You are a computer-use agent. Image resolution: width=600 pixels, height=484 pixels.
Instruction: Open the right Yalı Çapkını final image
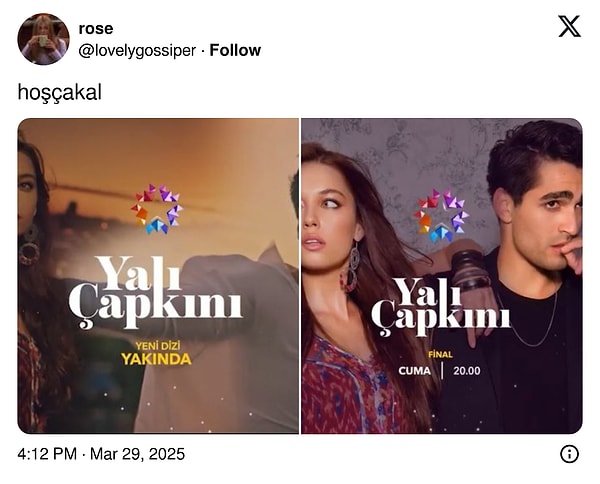pyautogui.click(x=442, y=276)
